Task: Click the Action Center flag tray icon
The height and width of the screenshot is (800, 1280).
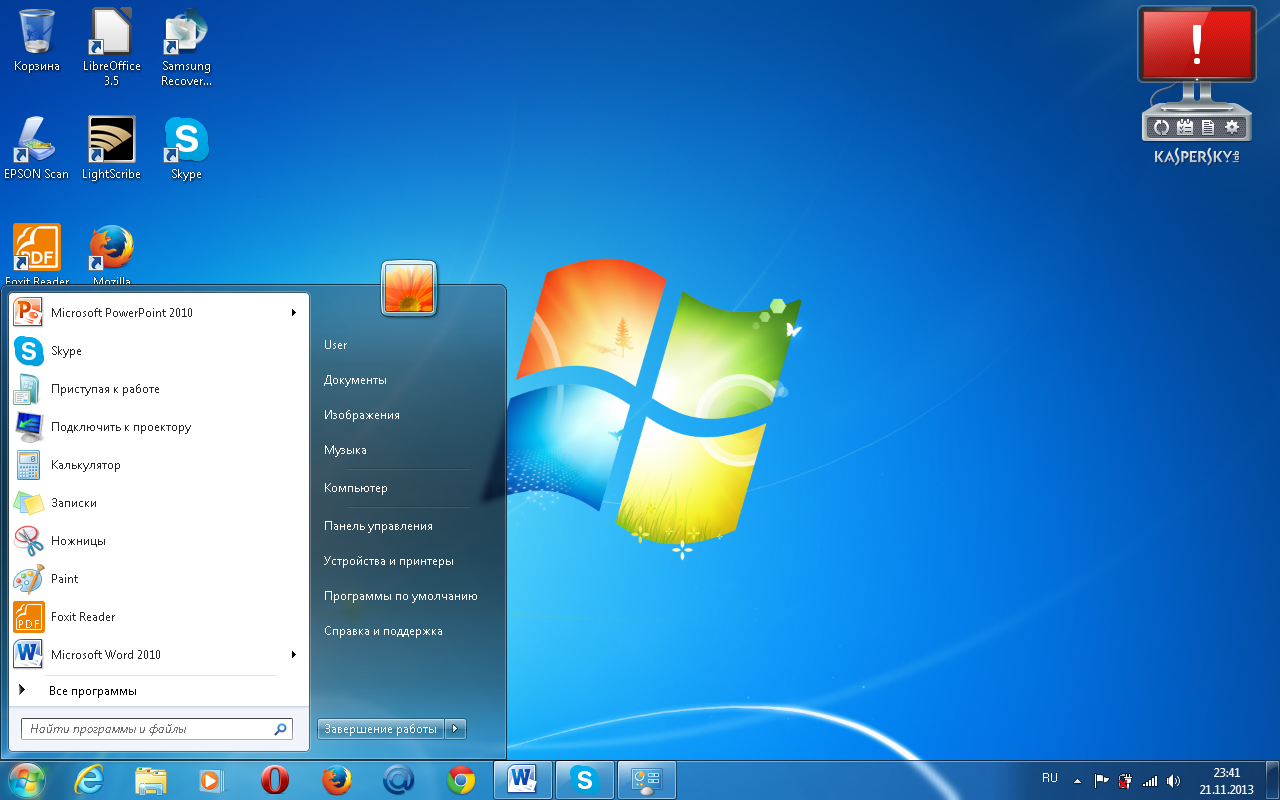Action: [1101, 780]
